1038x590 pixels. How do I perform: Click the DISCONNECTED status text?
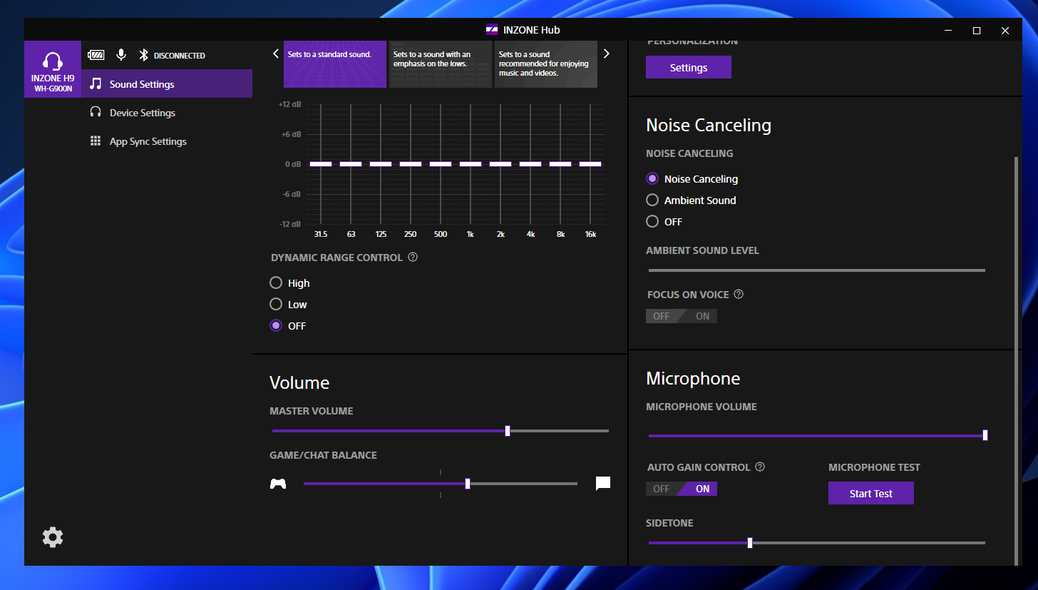coord(179,56)
